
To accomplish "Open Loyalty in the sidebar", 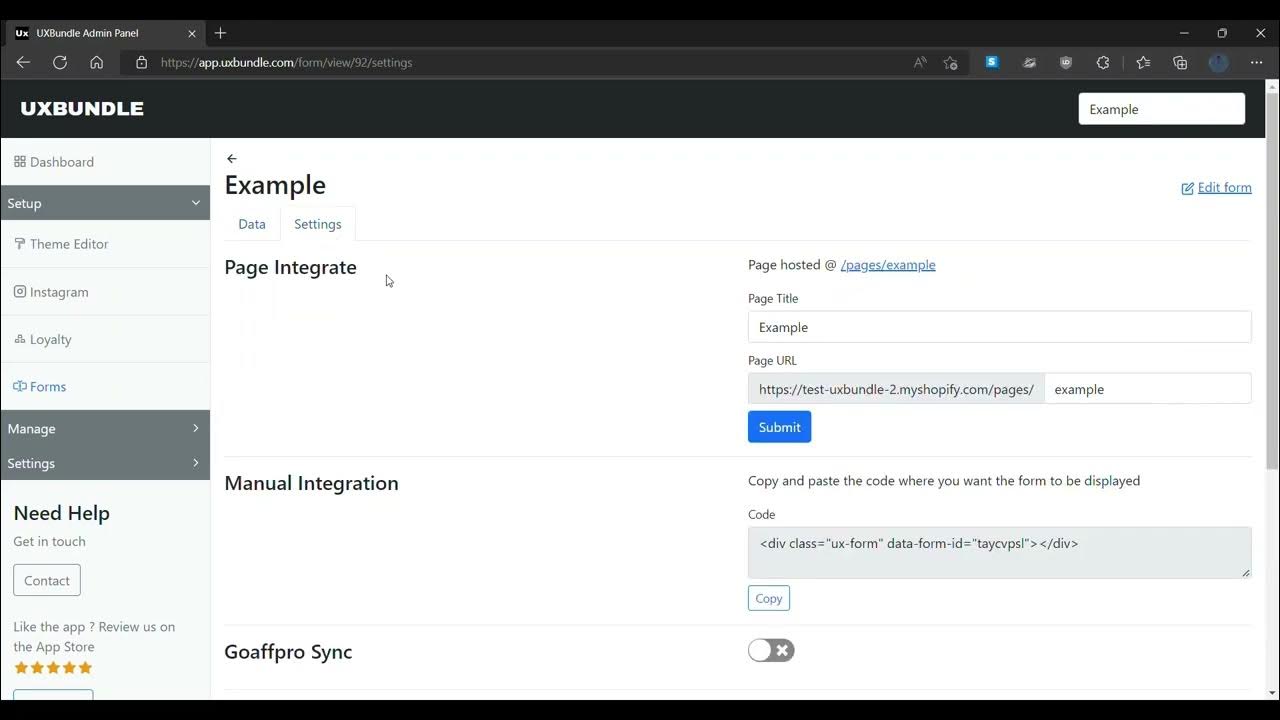I will point(42,339).
